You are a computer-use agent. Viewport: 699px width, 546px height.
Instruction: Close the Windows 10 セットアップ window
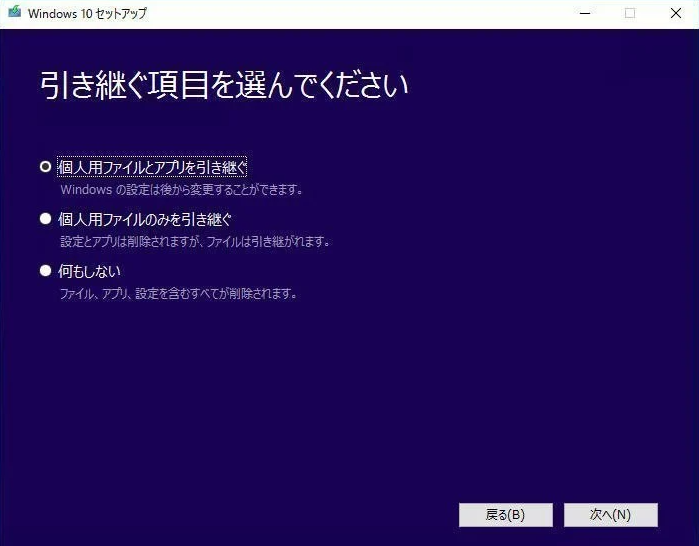[676, 13]
